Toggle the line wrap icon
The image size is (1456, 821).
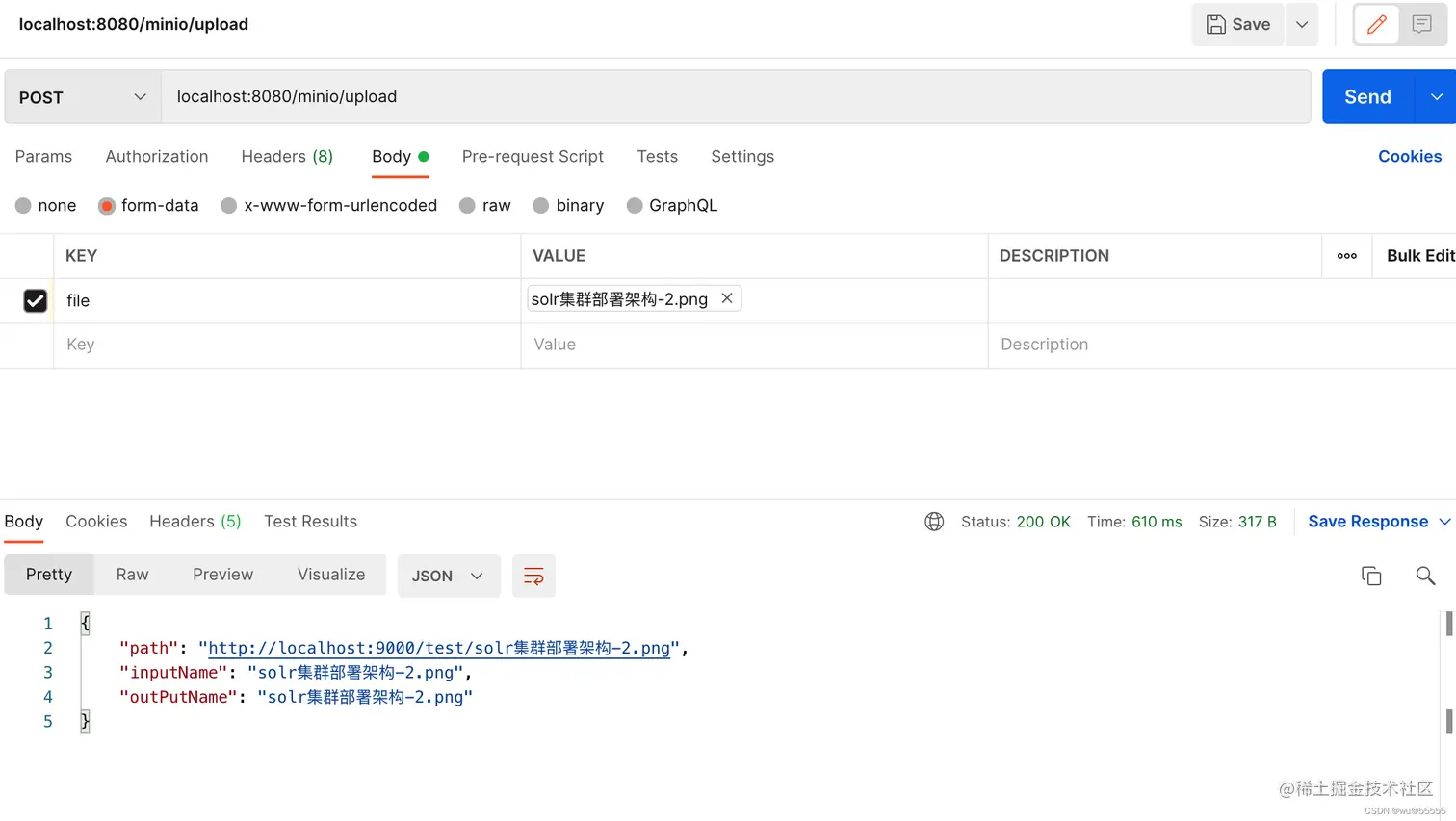point(533,576)
